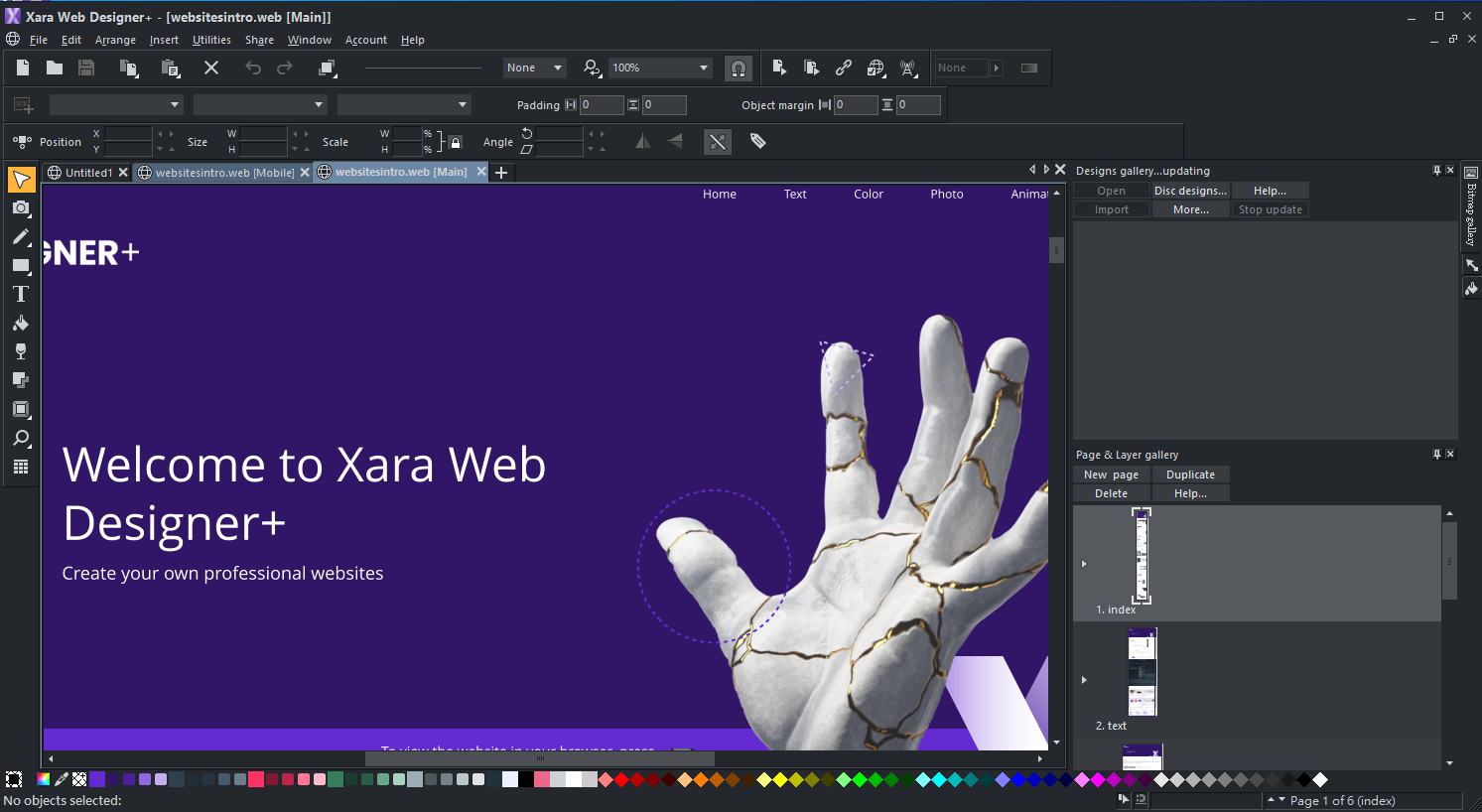Pin the Page & Layer gallery panel
This screenshot has height=812, width=1482.
click(x=1436, y=455)
